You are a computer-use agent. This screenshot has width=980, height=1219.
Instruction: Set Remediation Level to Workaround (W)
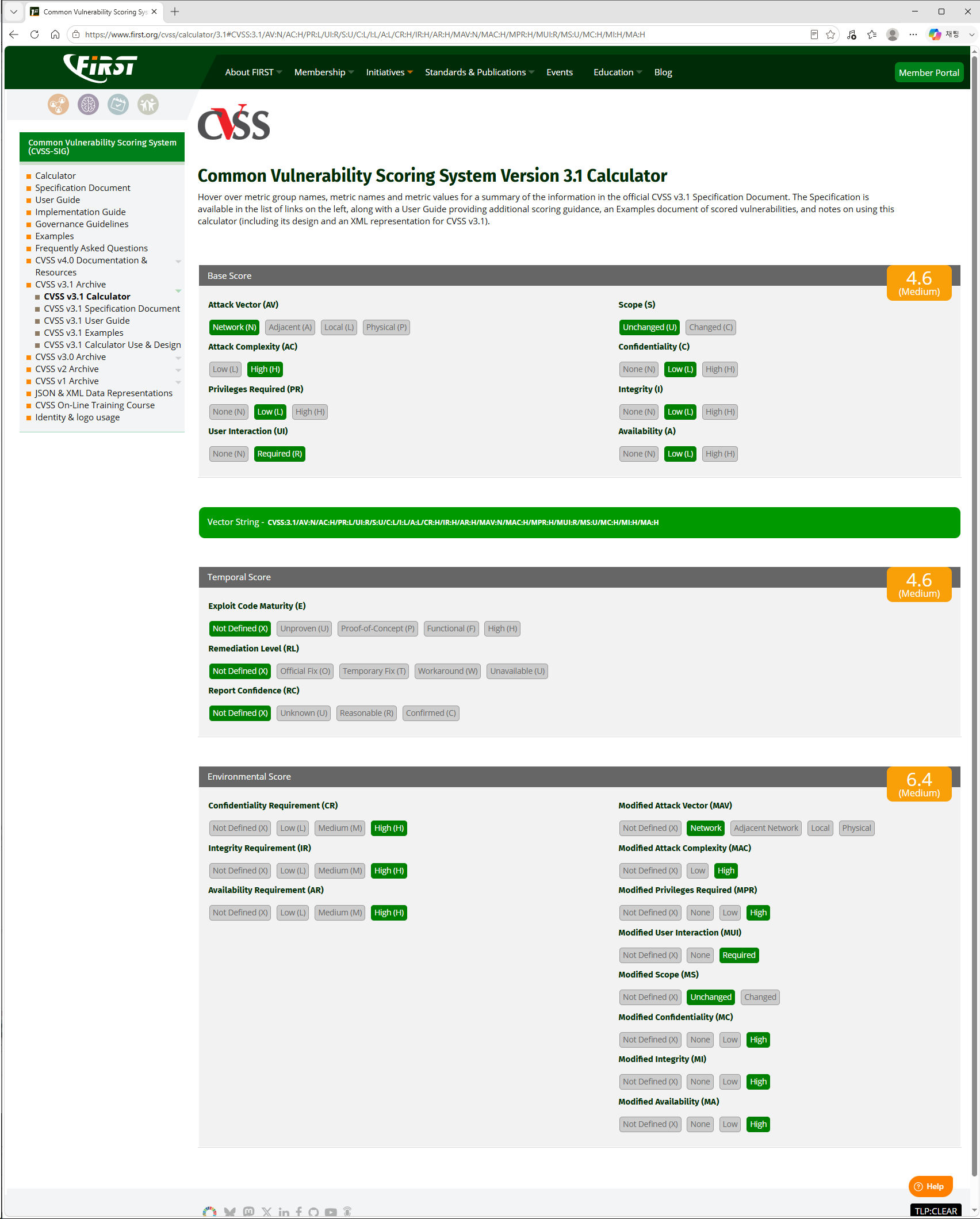448,671
